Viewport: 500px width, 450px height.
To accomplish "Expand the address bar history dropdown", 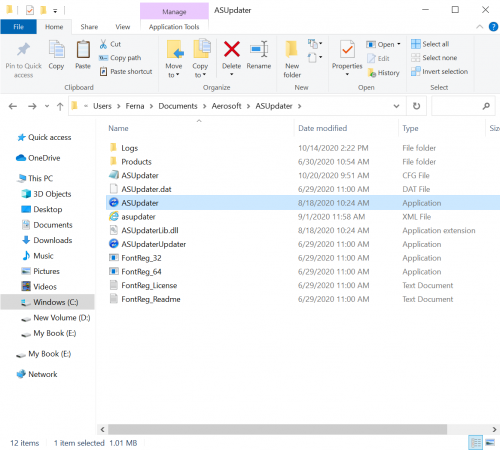I will pyautogui.click(x=396, y=106).
